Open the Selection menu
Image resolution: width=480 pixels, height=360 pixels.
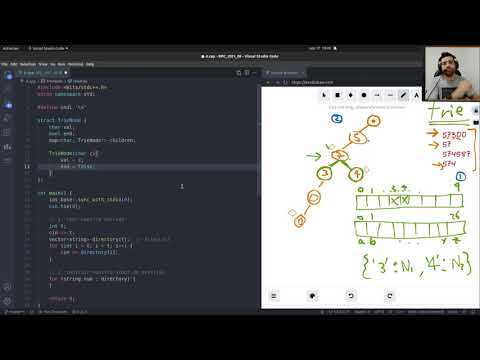point(28,64)
